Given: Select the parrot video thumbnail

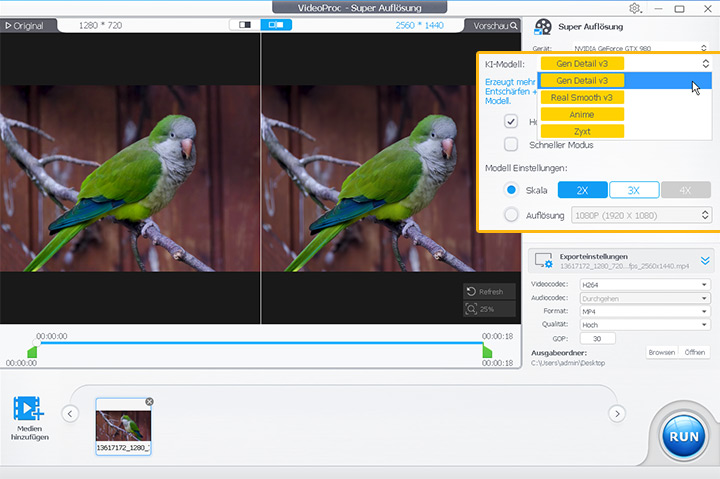Looking at the screenshot, I should [123, 426].
